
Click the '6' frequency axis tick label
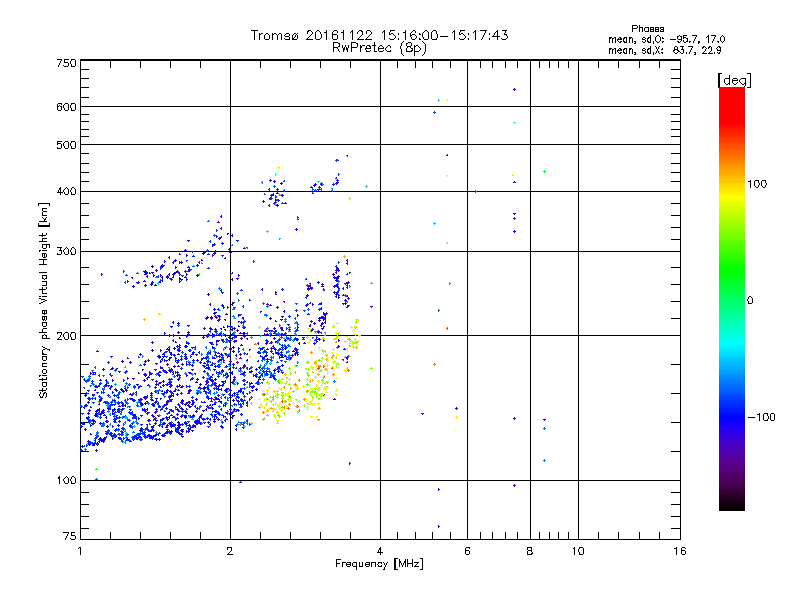click(x=467, y=551)
